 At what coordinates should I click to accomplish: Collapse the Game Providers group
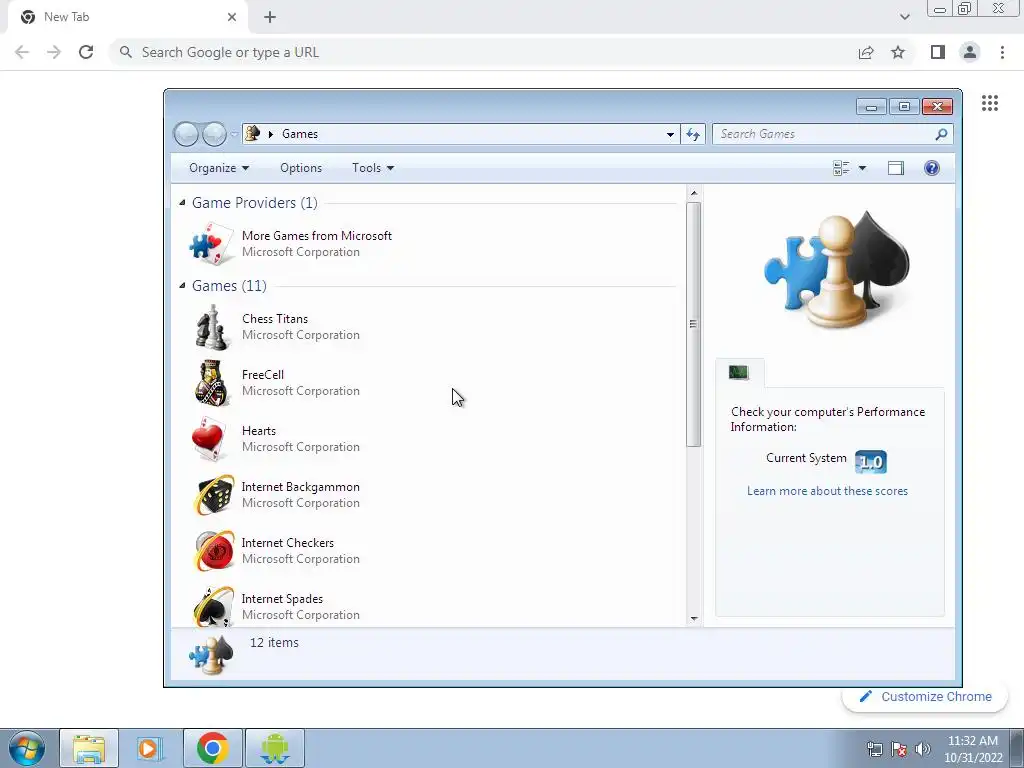(x=182, y=203)
